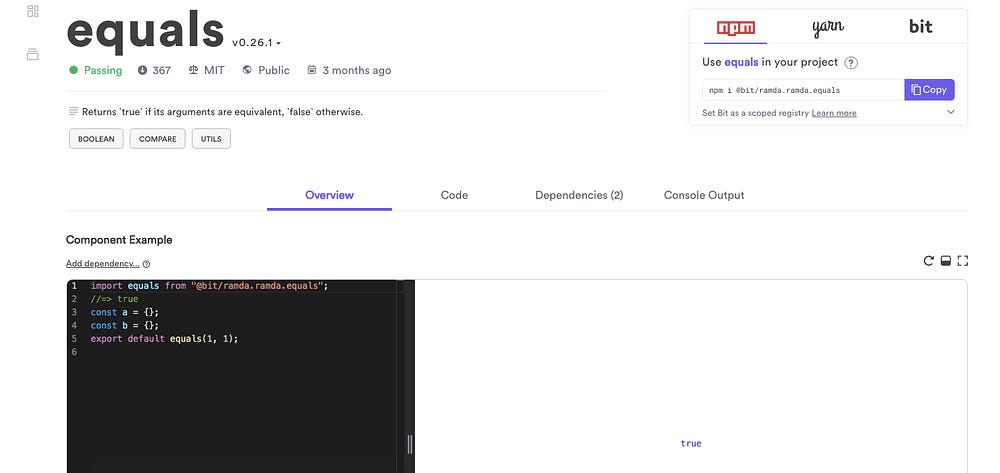The width and height of the screenshot is (1000, 473).
Task: Expand the example to fullscreen
Action: tap(963, 261)
